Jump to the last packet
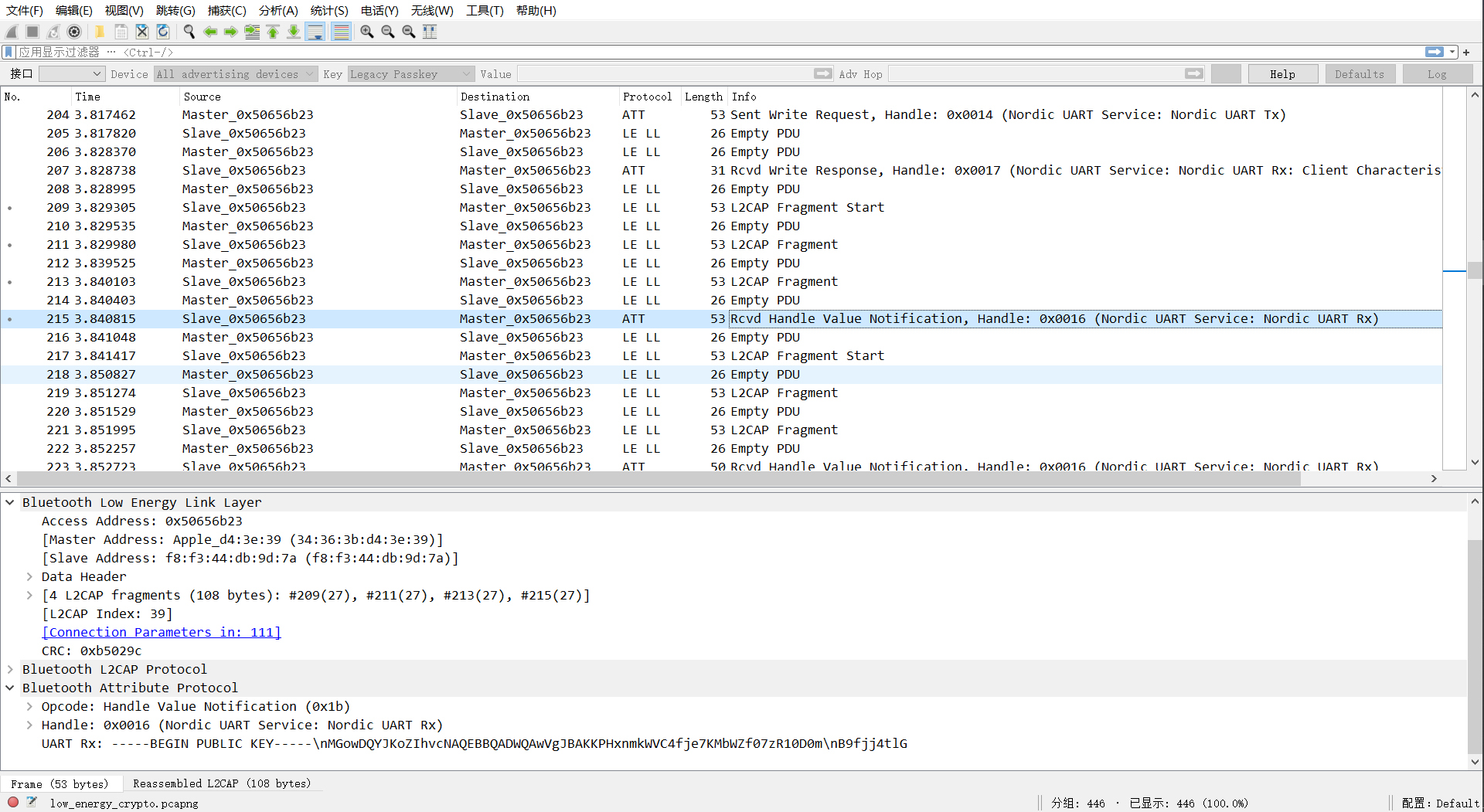The height and width of the screenshot is (812, 1484). [x=294, y=32]
